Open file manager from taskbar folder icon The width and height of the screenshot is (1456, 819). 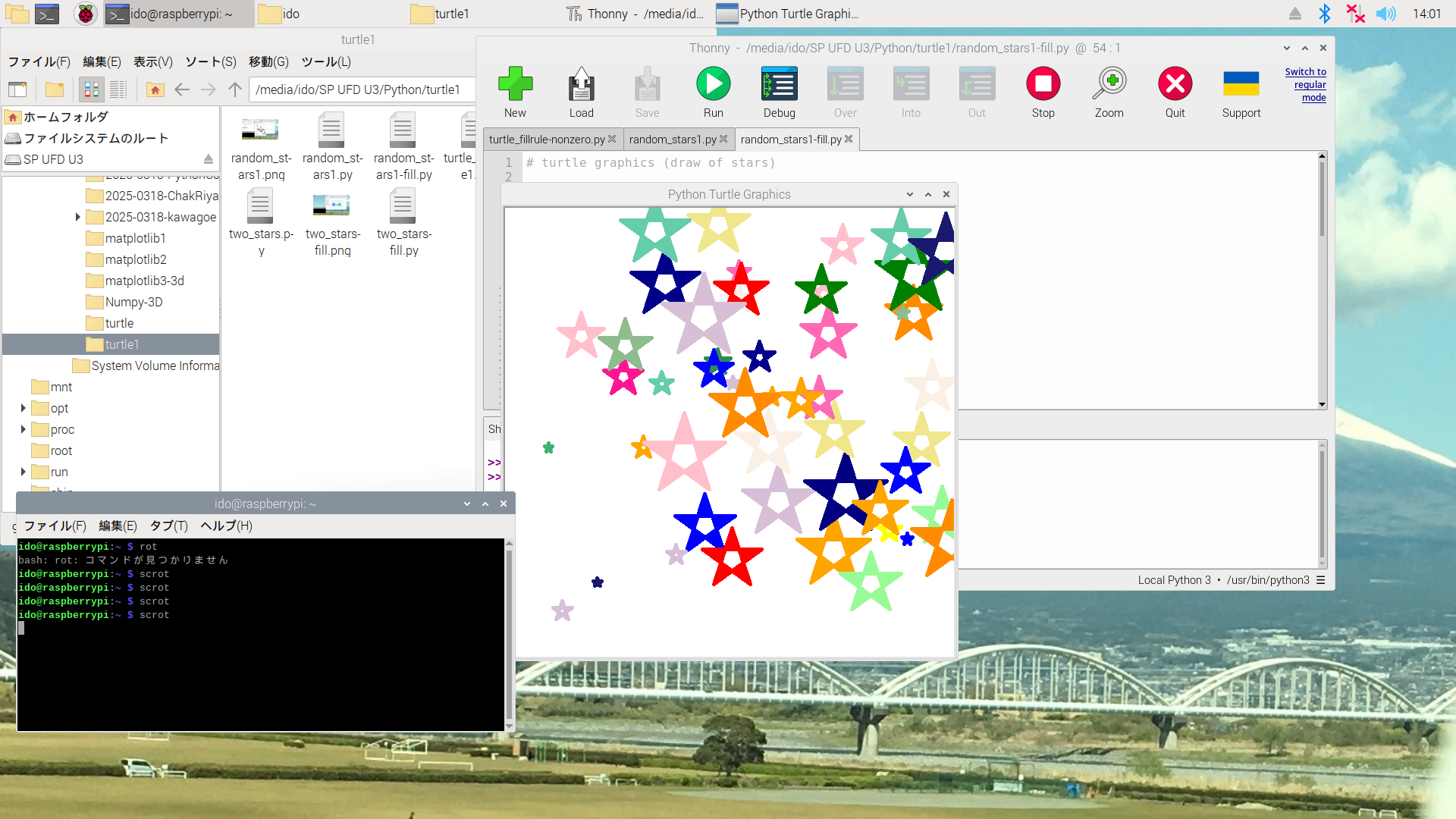[17, 14]
